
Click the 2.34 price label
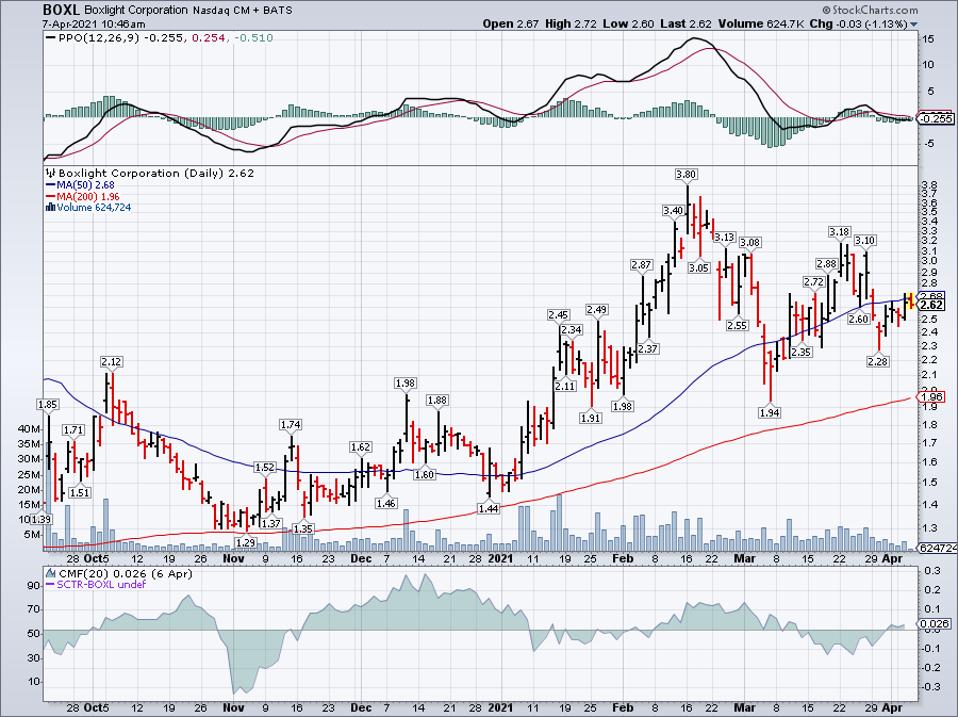click(571, 330)
